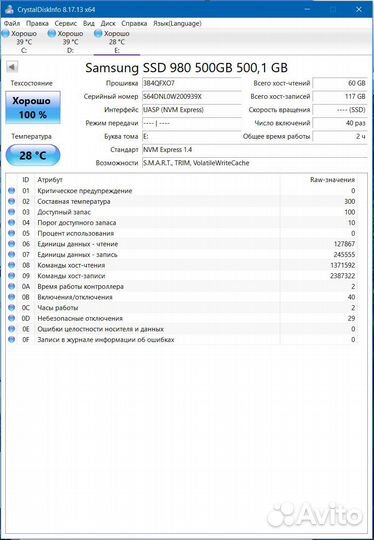Close the CrystalDiskInfo window
The width and height of the screenshot is (374, 540).
(x=359, y=9)
